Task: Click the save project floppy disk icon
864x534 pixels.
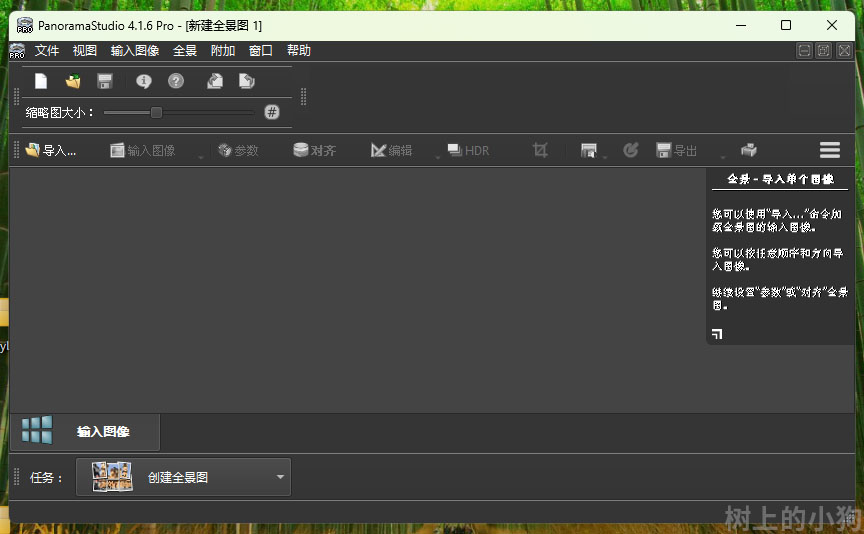Action: click(x=105, y=81)
